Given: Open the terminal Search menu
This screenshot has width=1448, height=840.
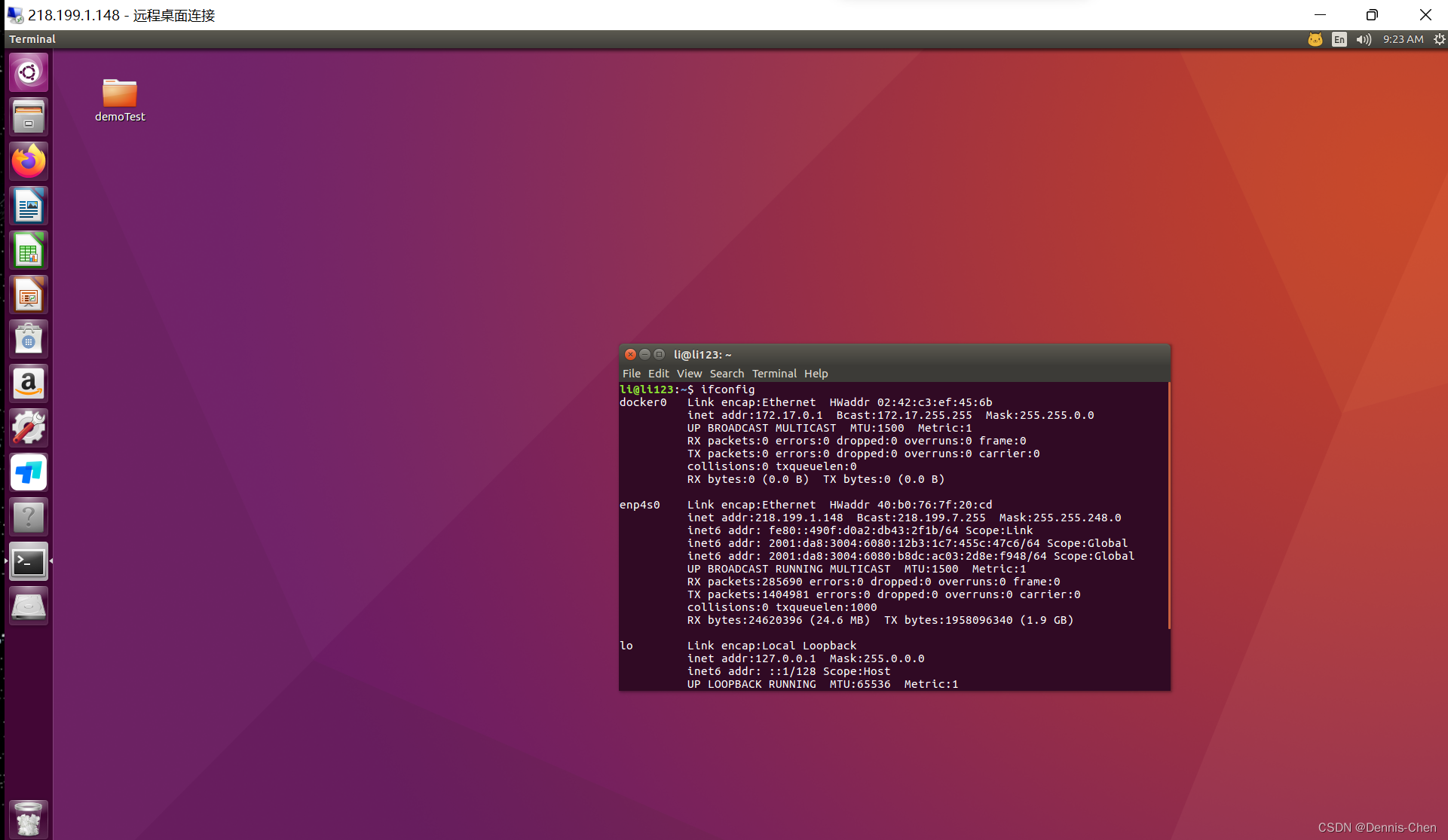Looking at the screenshot, I should (727, 374).
